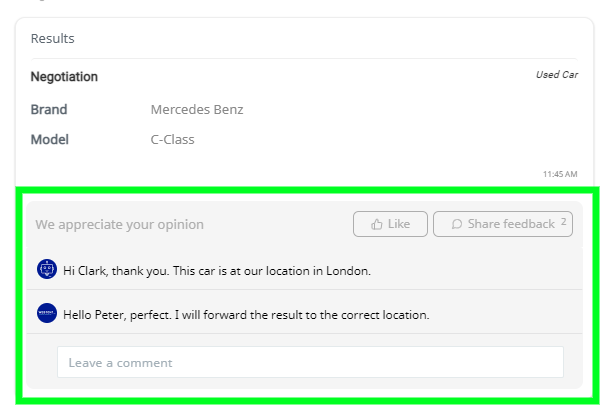
Task: Click the 11:45 AM timestamp
Action: click(x=560, y=174)
